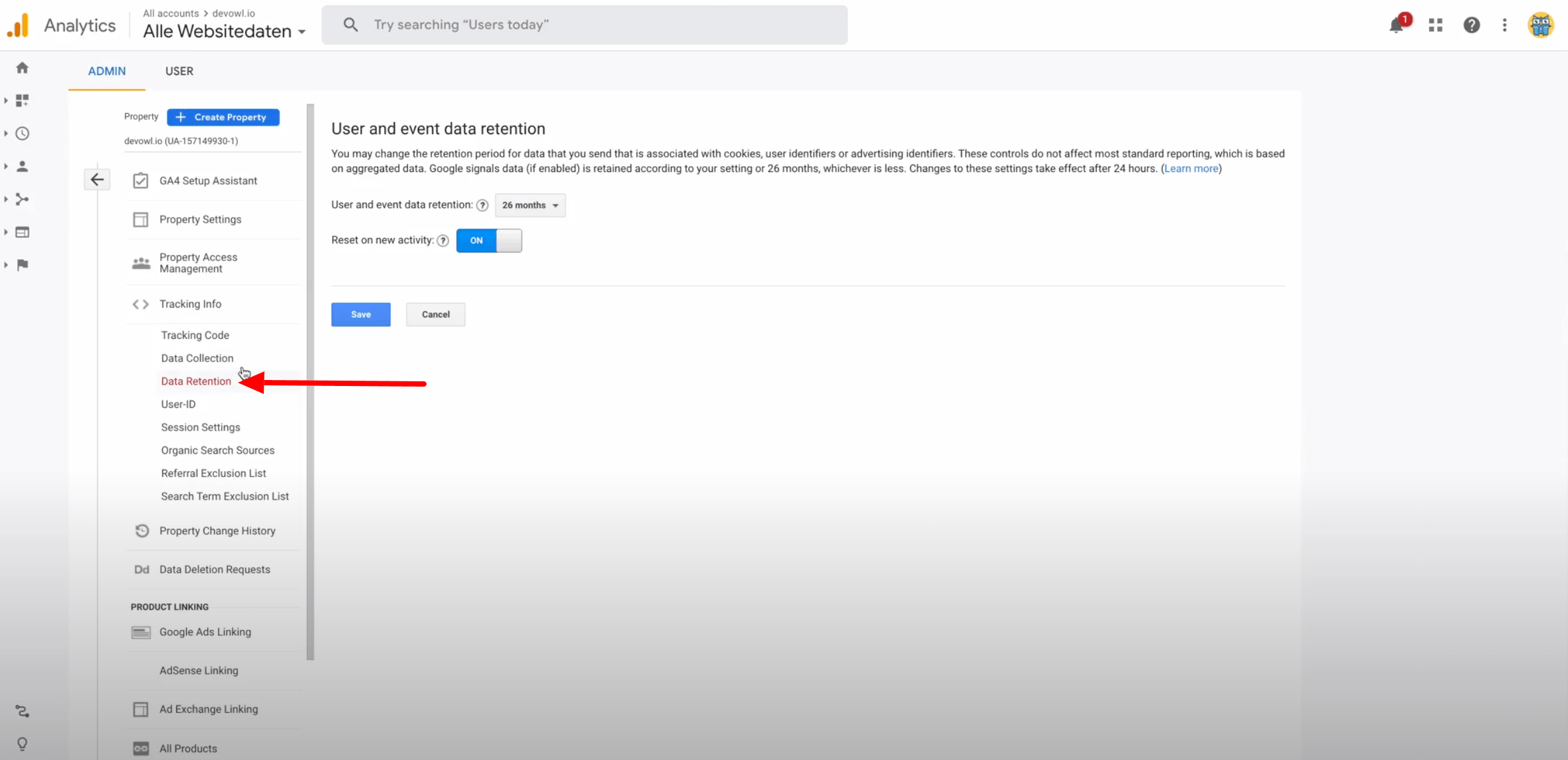Open Data Collection under Tracking Info

(x=197, y=358)
